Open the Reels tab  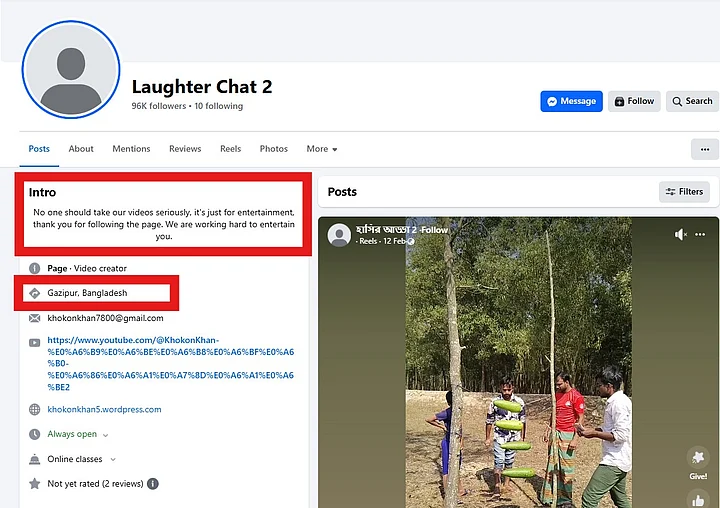point(230,149)
